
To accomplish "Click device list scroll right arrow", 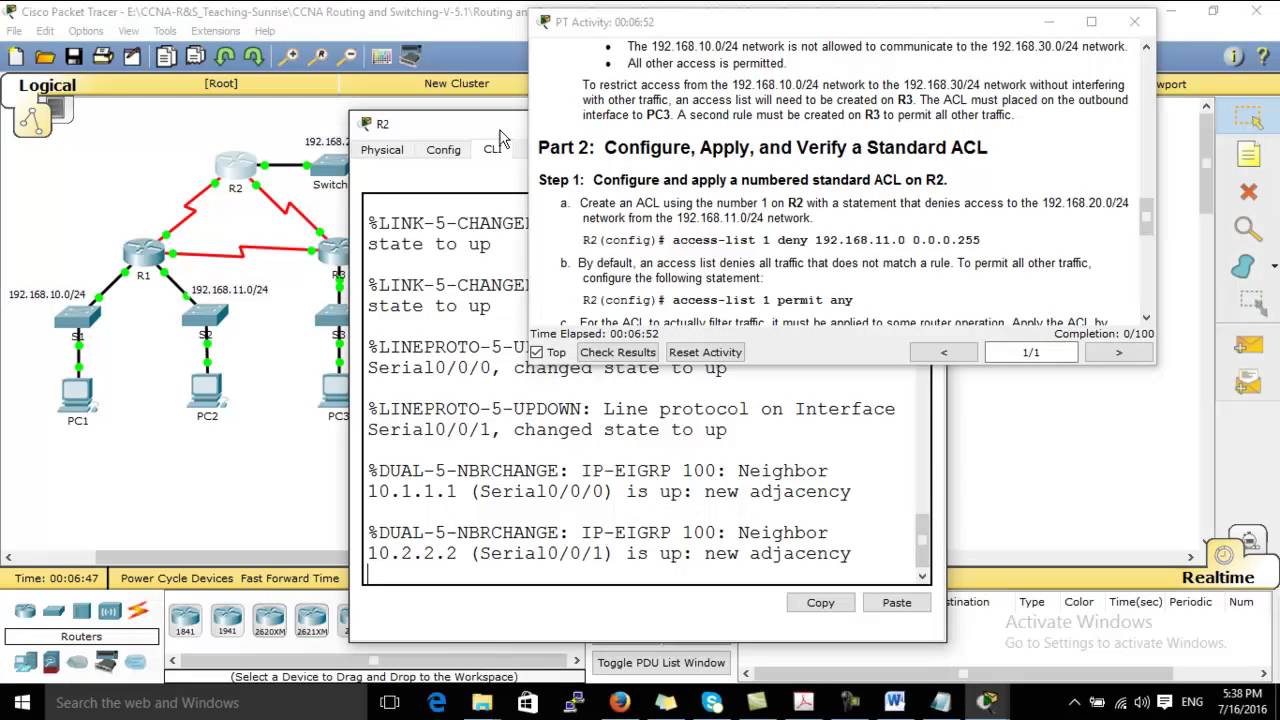I will [x=576, y=660].
